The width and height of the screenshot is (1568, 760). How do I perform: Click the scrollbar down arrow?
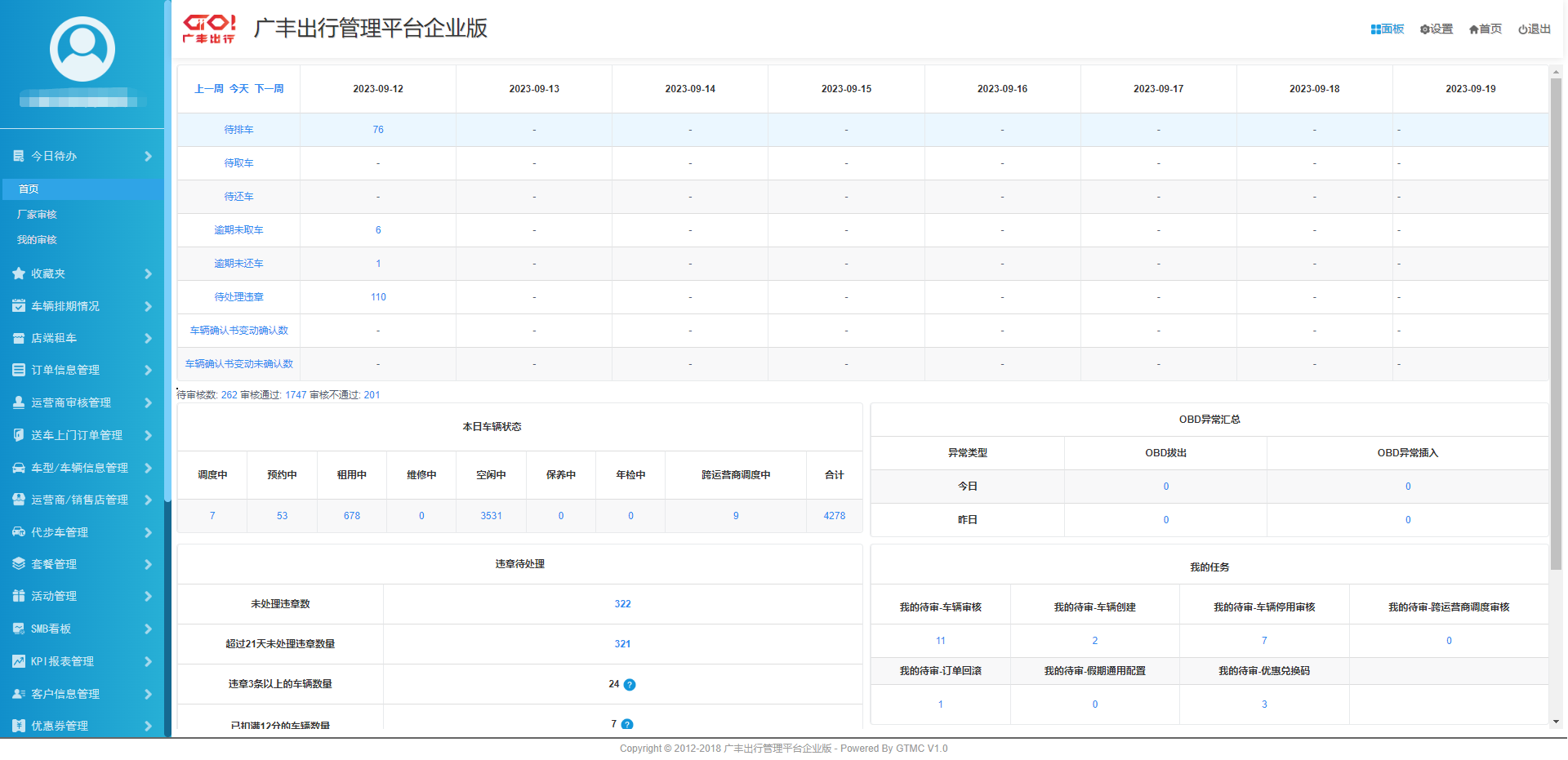[x=1556, y=722]
